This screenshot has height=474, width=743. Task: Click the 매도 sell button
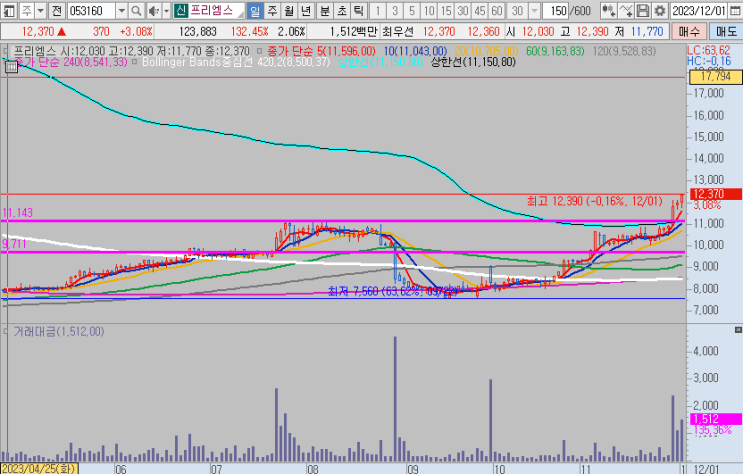pyautogui.click(x=726, y=32)
